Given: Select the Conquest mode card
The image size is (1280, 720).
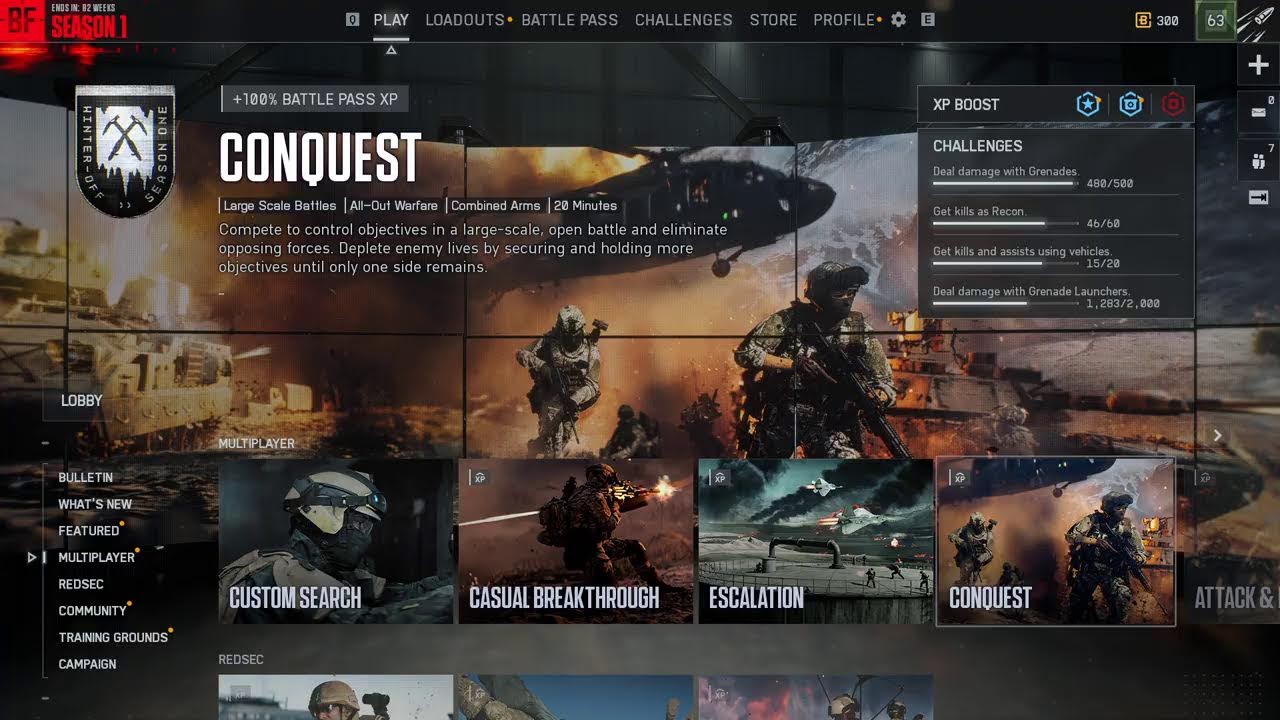Looking at the screenshot, I should [1055, 541].
